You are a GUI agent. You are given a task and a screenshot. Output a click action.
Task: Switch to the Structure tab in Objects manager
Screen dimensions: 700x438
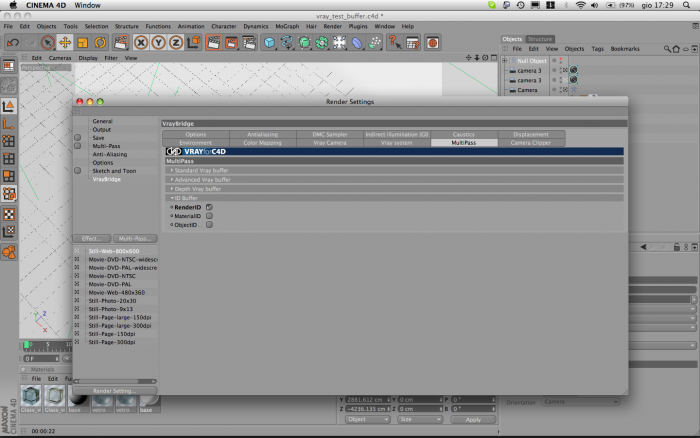tap(540, 39)
